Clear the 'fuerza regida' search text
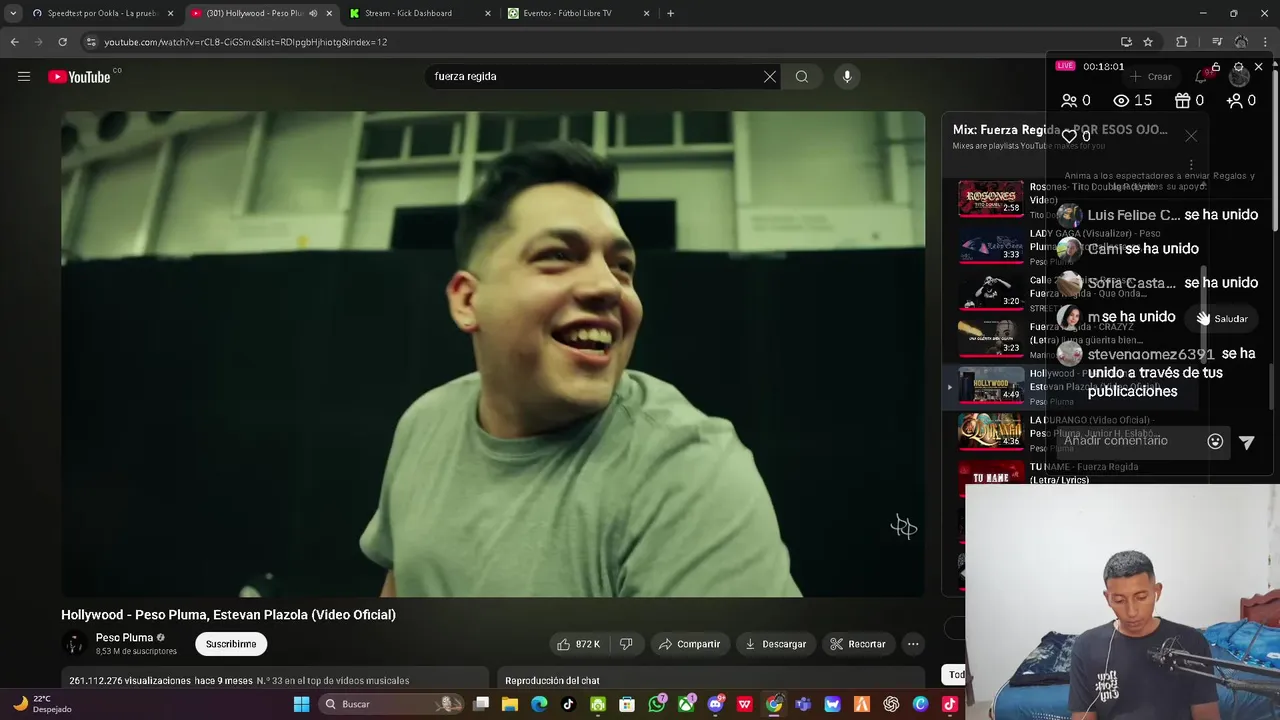The width and height of the screenshot is (1280, 720). pos(770,76)
